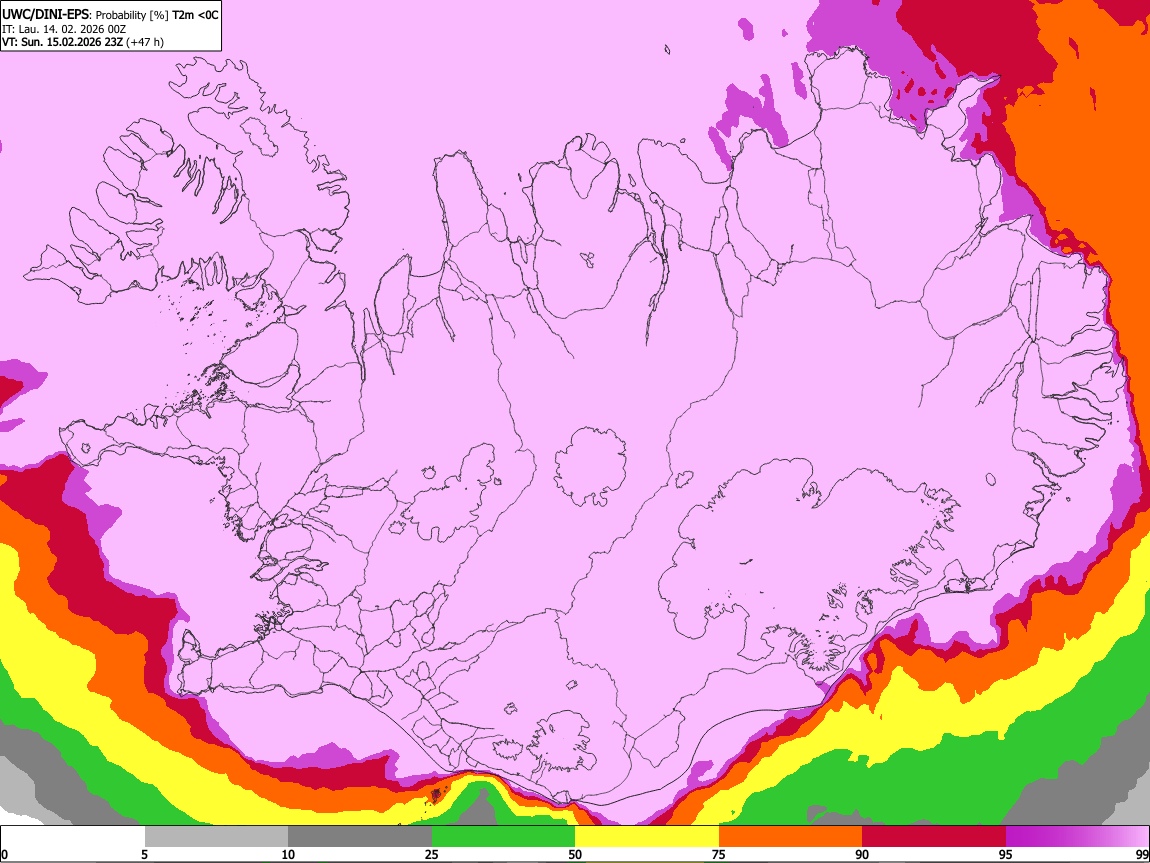Click legend tick label '25'
Screen dimensions: 1150x863
pos(432,854)
